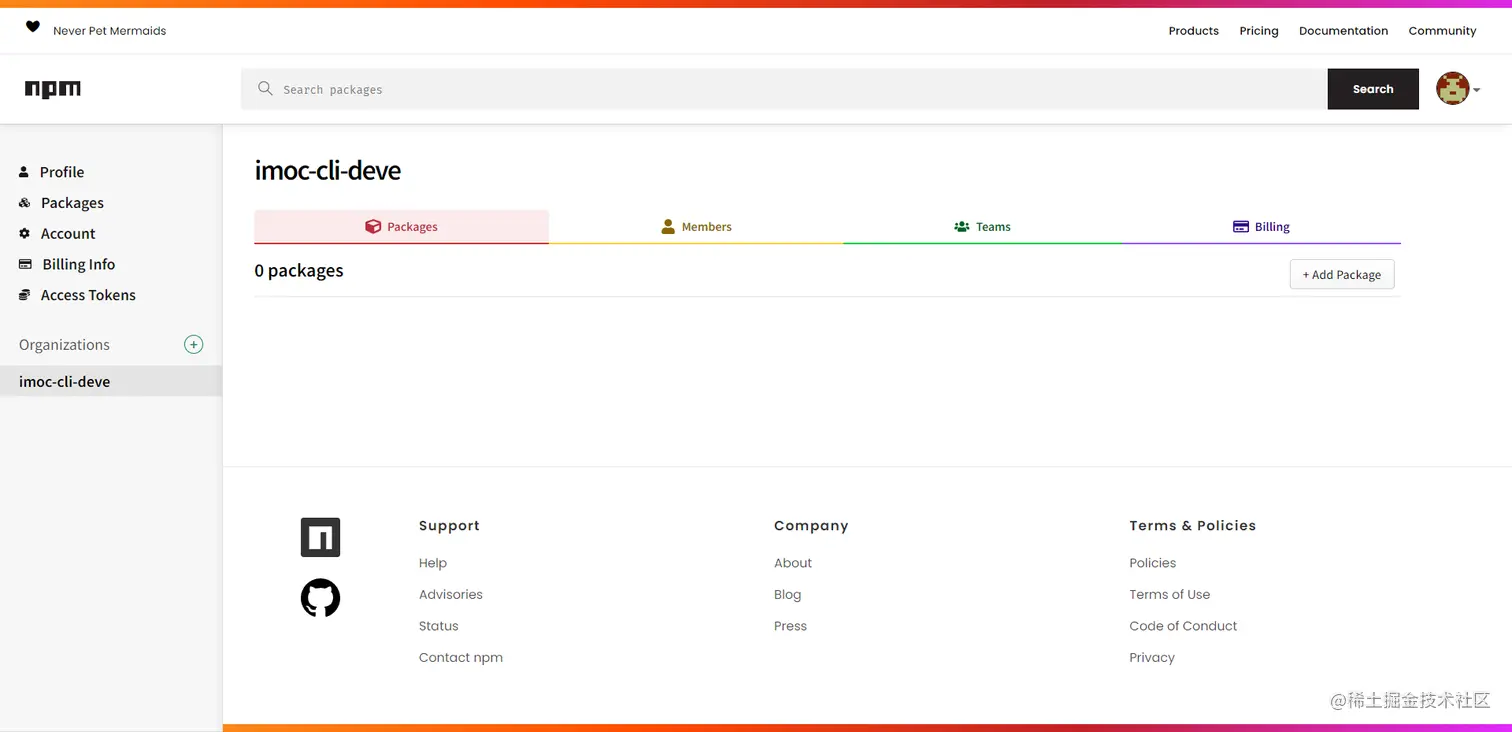Open Access Tokens in sidebar
This screenshot has width=1512, height=732.
(x=88, y=295)
